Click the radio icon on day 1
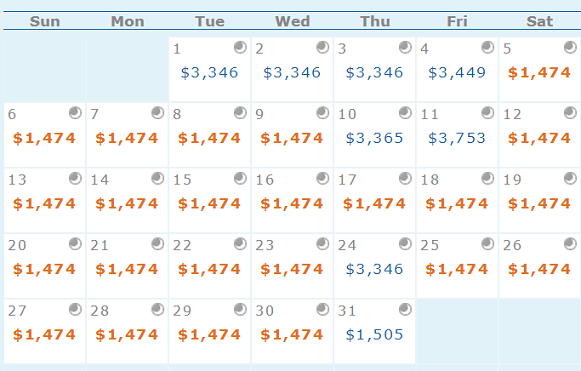Screen dimensions: 581x371 click(x=240, y=47)
